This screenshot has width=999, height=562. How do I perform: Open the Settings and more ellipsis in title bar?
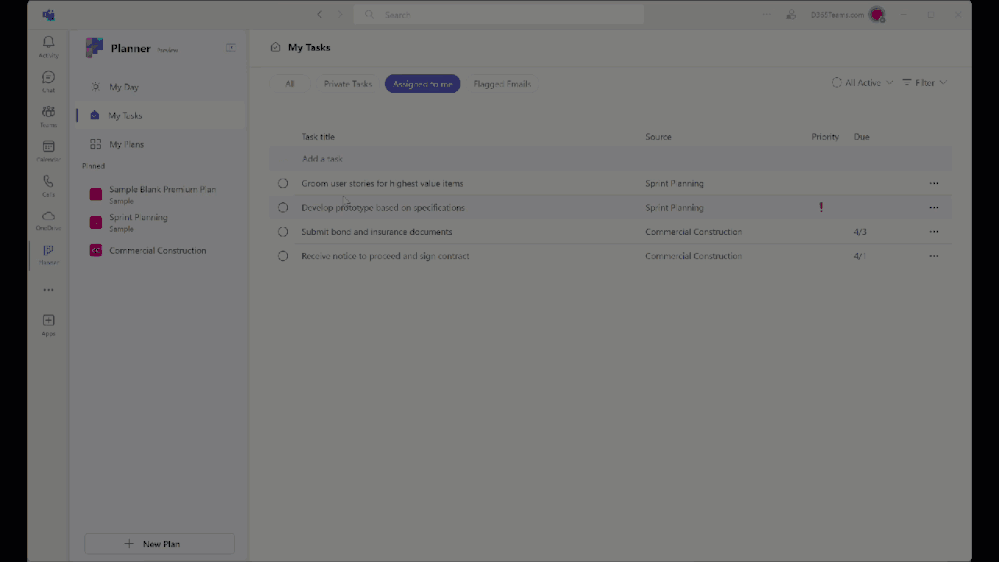point(766,15)
